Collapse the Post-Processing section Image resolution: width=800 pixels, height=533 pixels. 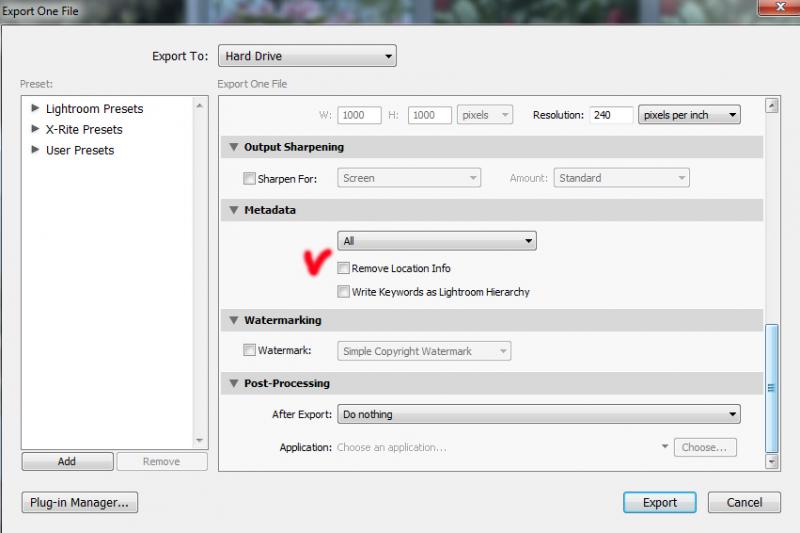pyautogui.click(x=234, y=383)
